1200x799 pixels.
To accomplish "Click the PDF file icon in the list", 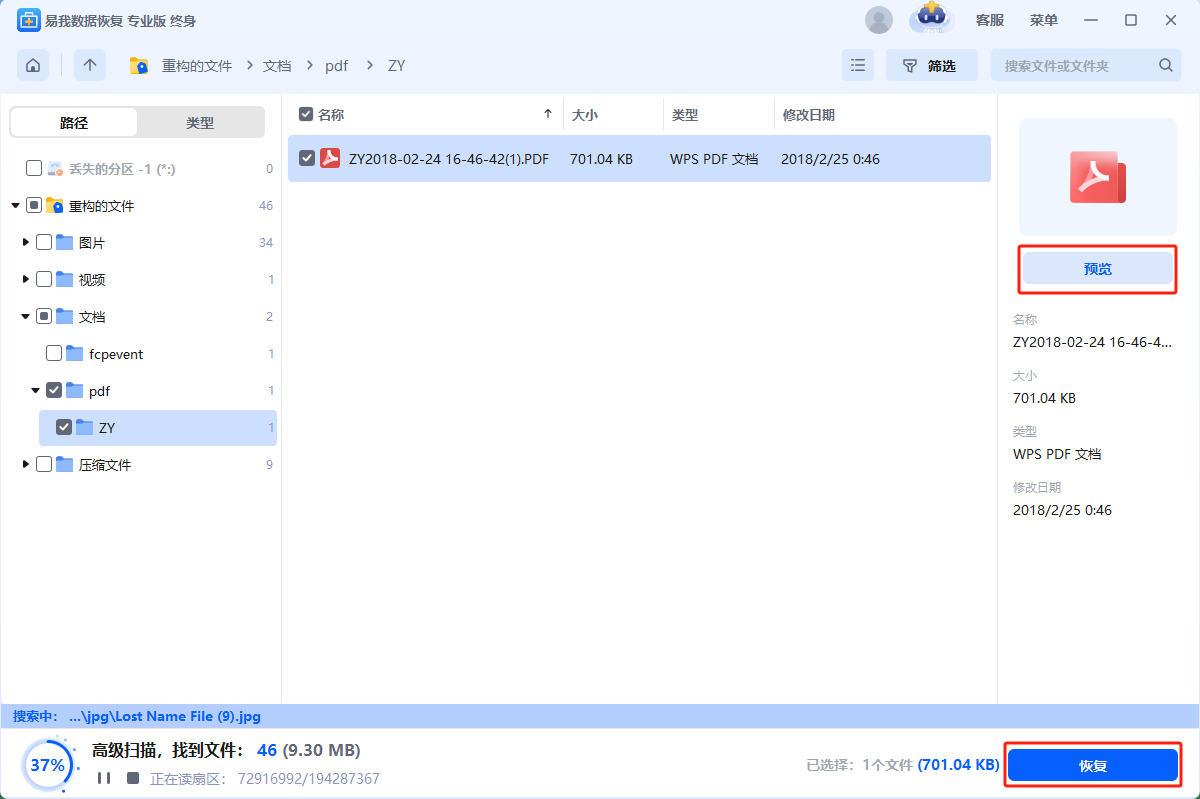I will pos(330,158).
